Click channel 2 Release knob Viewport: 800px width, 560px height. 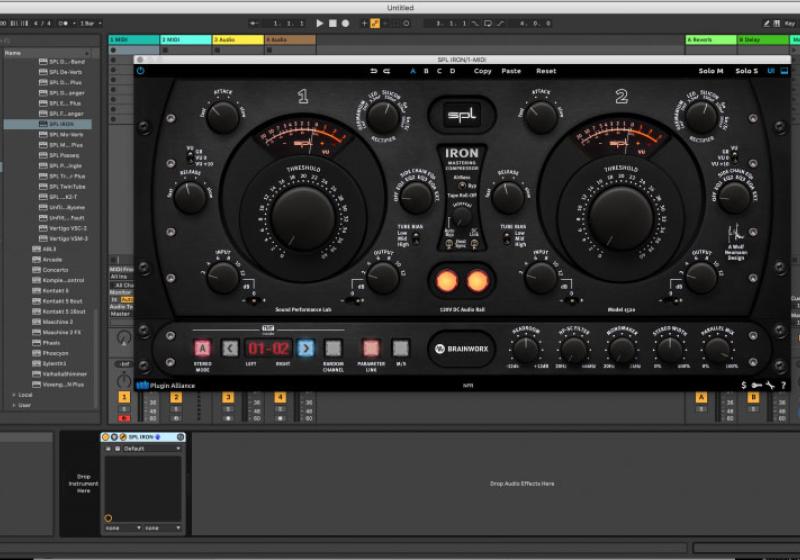pyautogui.click(x=508, y=197)
